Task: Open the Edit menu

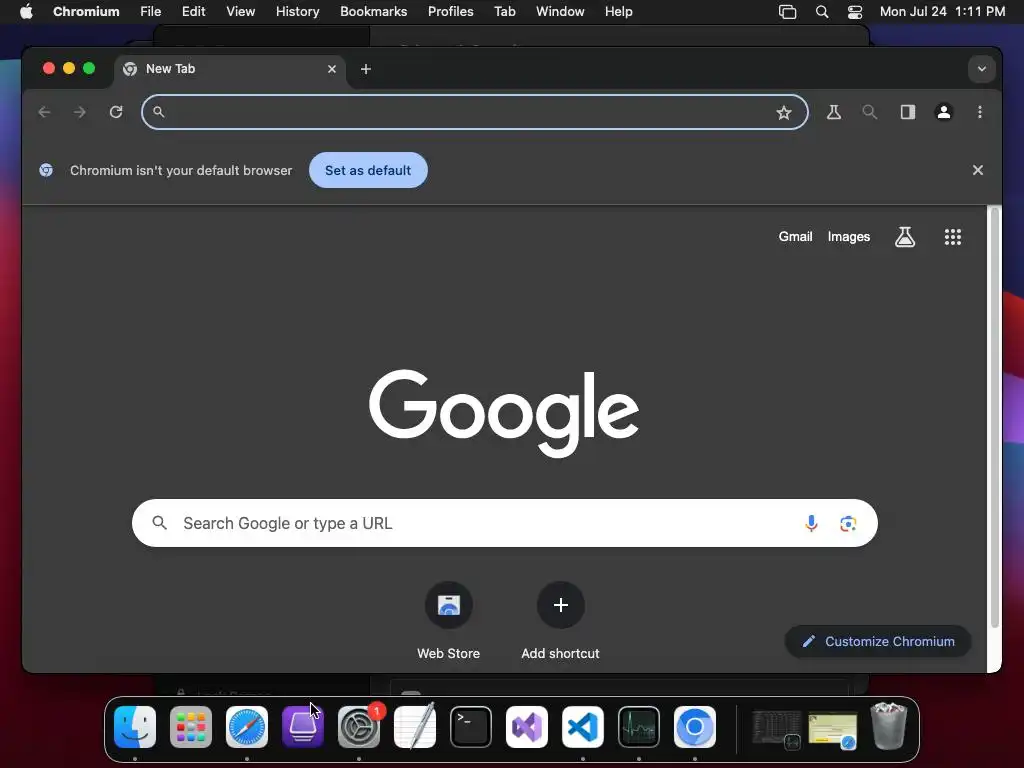Action: pyautogui.click(x=193, y=12)
